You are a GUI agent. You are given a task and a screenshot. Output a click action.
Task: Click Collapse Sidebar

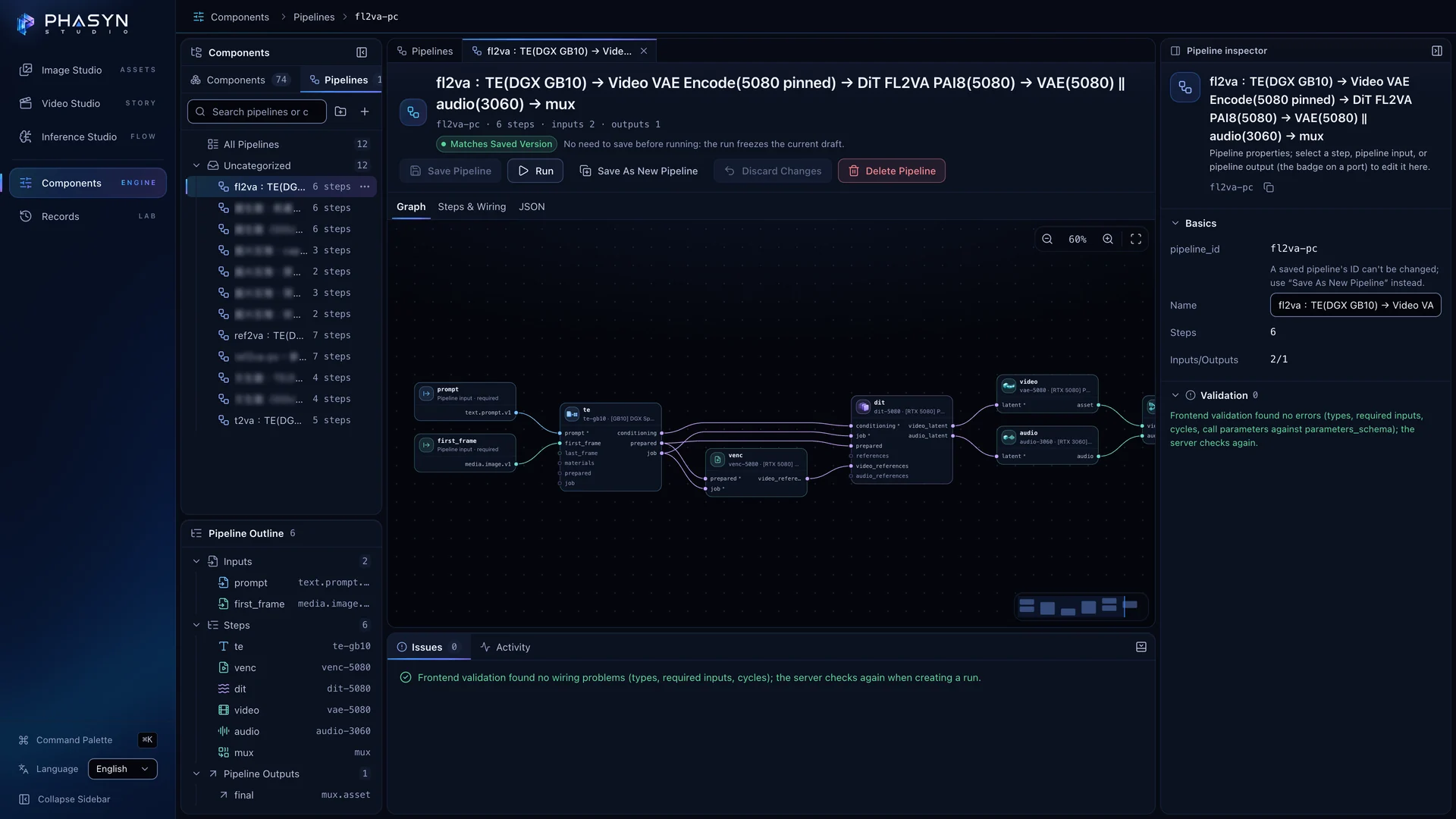click(x=65, y=799)
